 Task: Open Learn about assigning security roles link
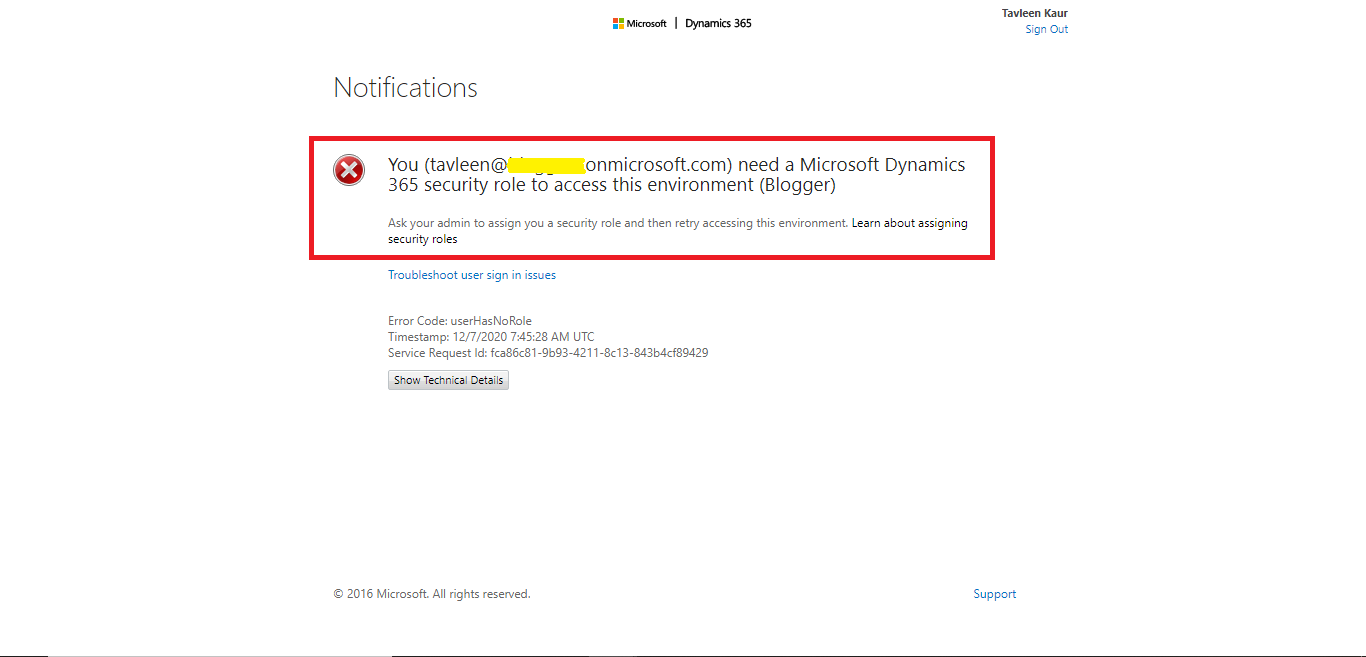[678, 231]
